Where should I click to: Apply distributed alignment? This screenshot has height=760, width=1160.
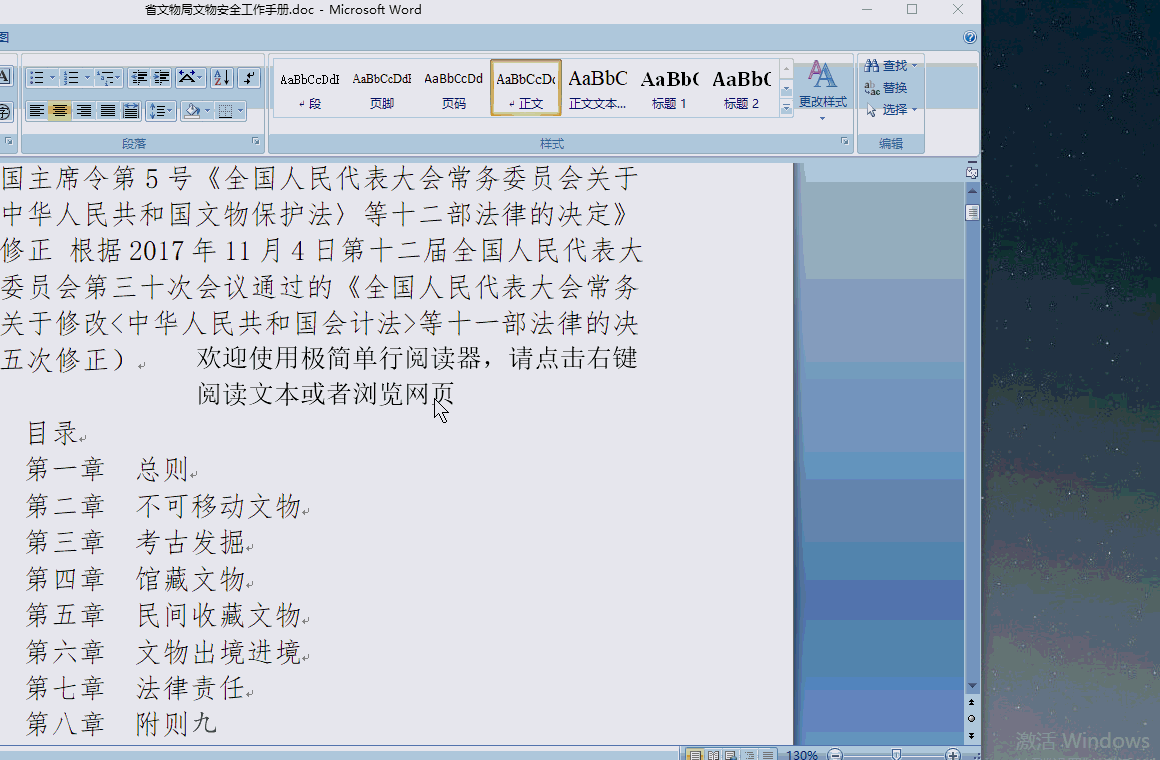click(x=131, y=111)
